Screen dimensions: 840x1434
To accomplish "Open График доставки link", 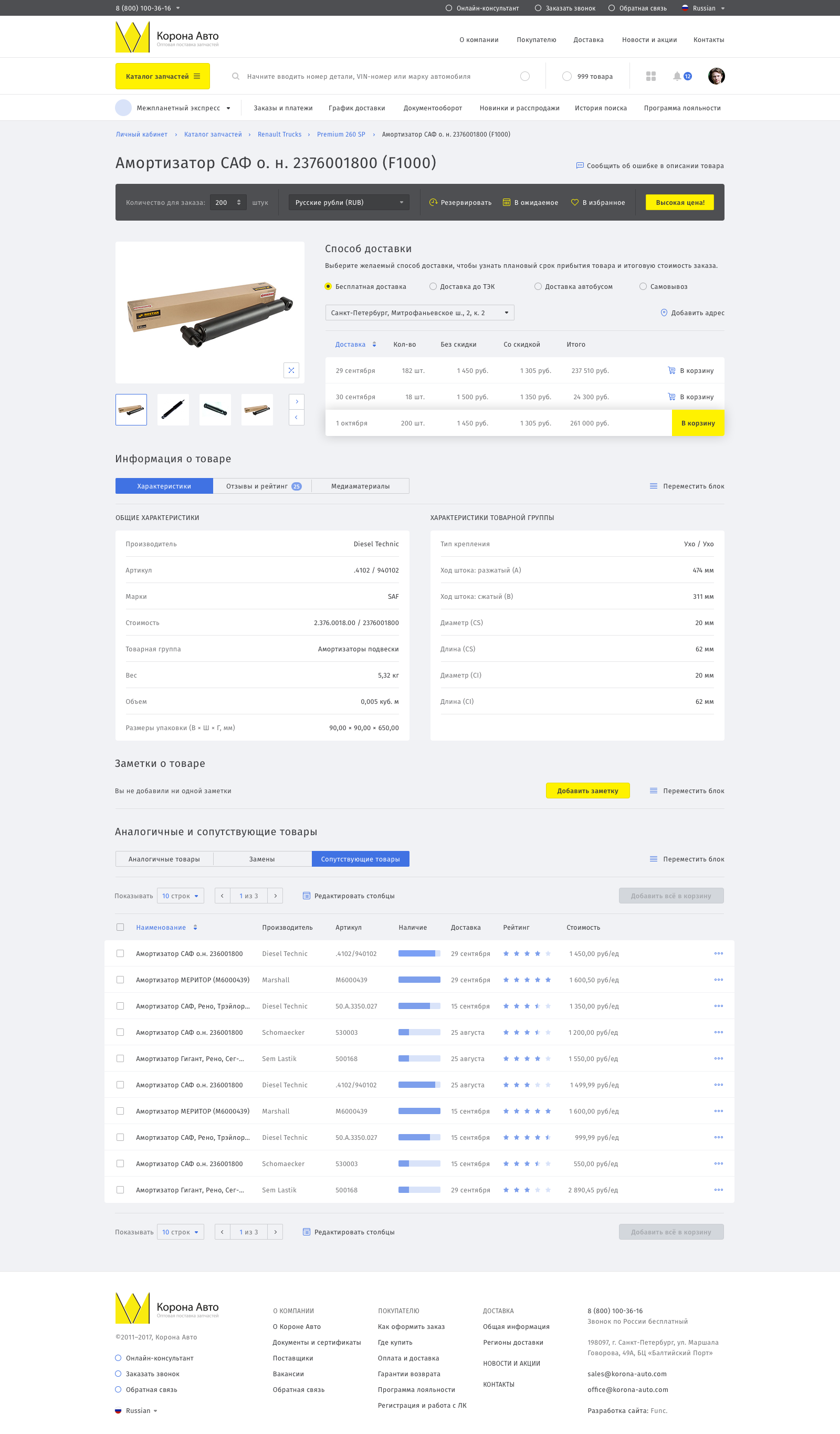I will coord(356,108).
